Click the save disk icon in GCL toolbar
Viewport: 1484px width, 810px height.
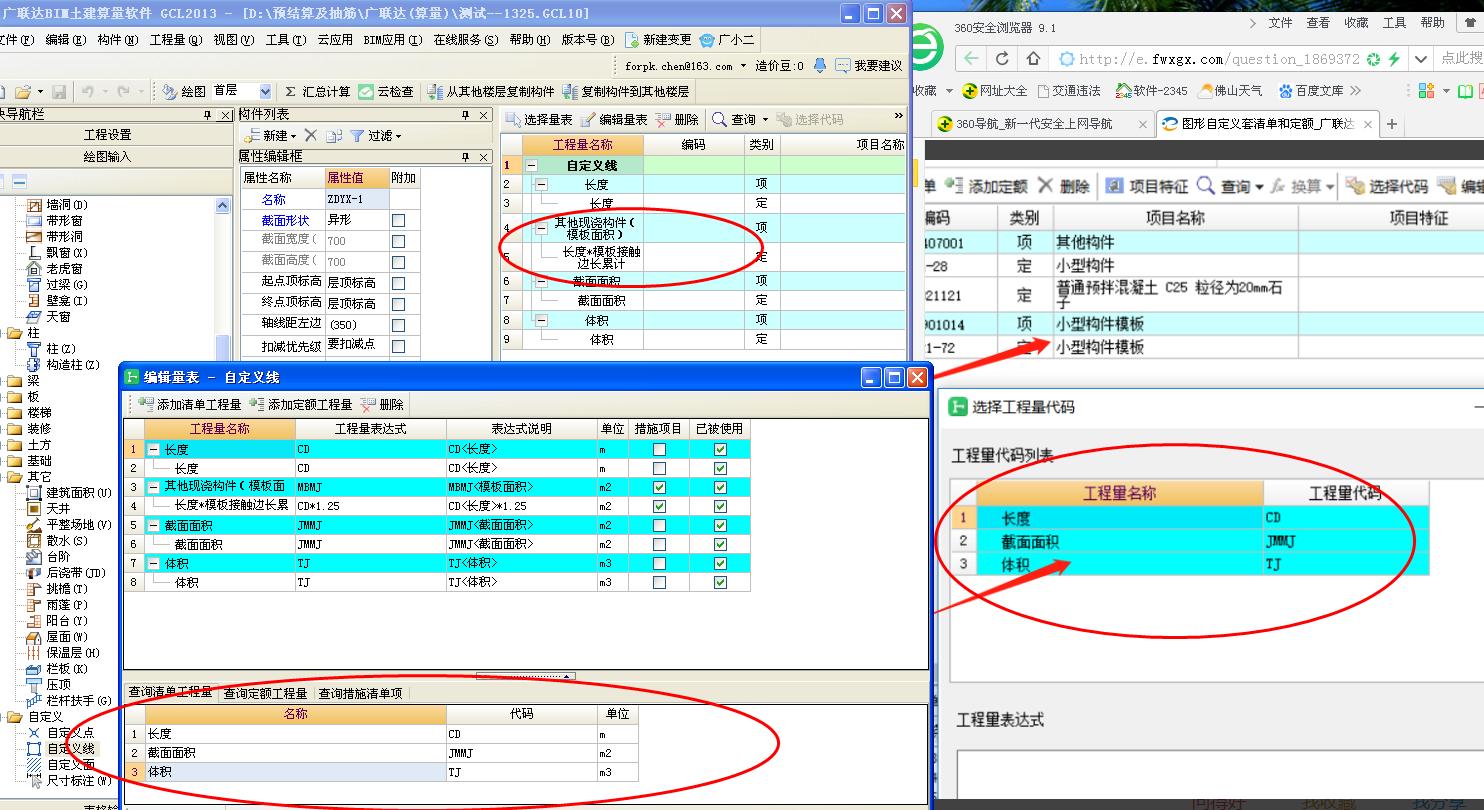pyautogui.click(x=58, y=91)
